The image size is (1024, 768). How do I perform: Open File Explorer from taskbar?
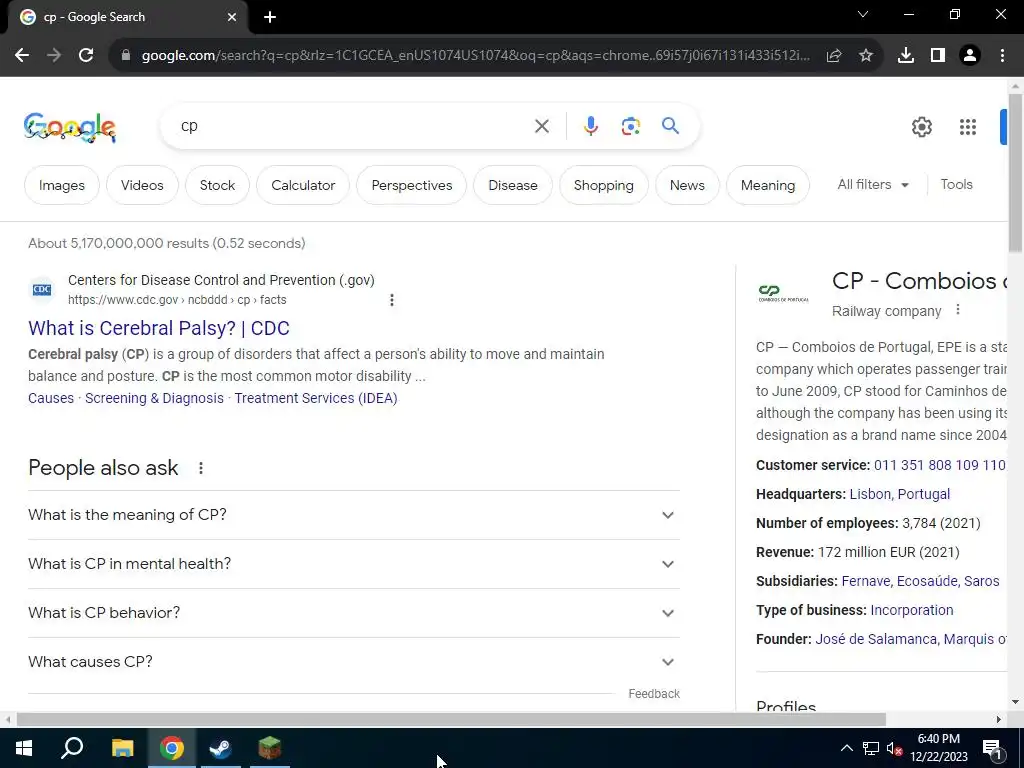pos(122,748)
